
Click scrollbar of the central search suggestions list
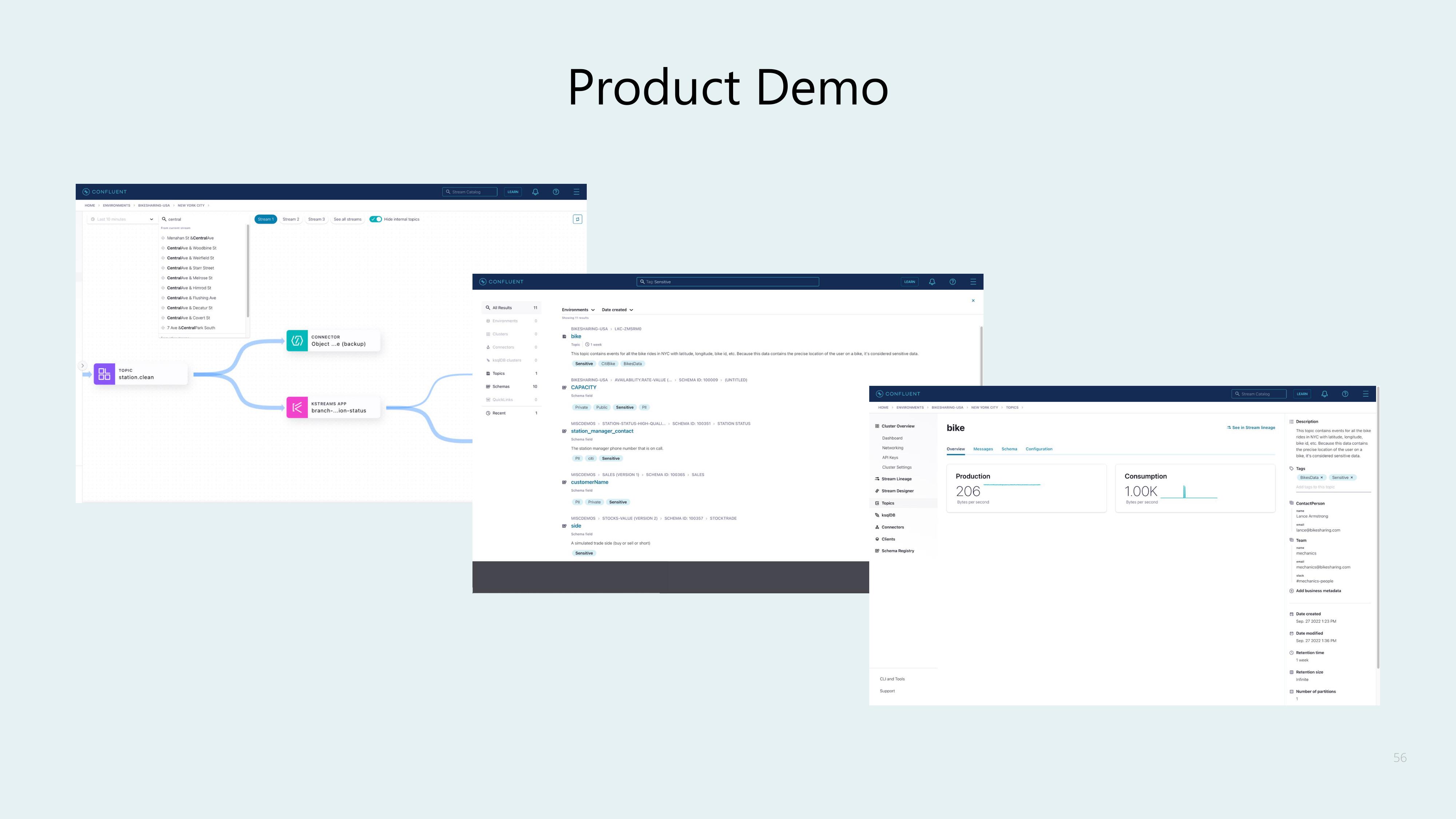point(248,271)
